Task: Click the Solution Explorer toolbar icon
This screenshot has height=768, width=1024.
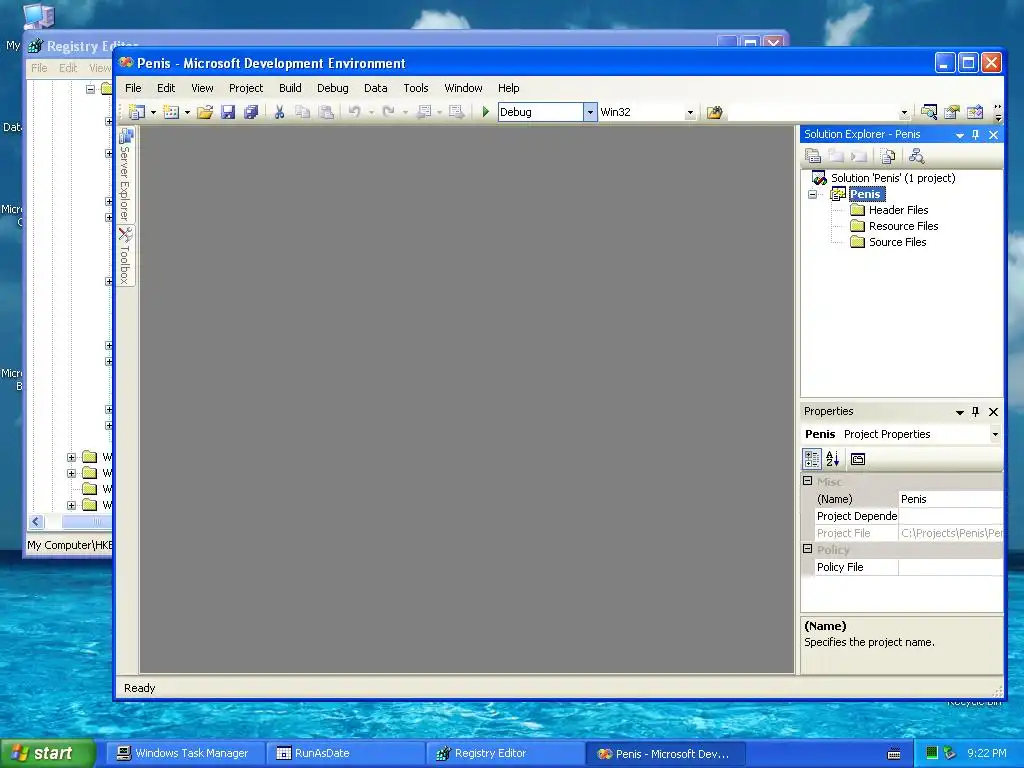Action: [x=929, y=112]
